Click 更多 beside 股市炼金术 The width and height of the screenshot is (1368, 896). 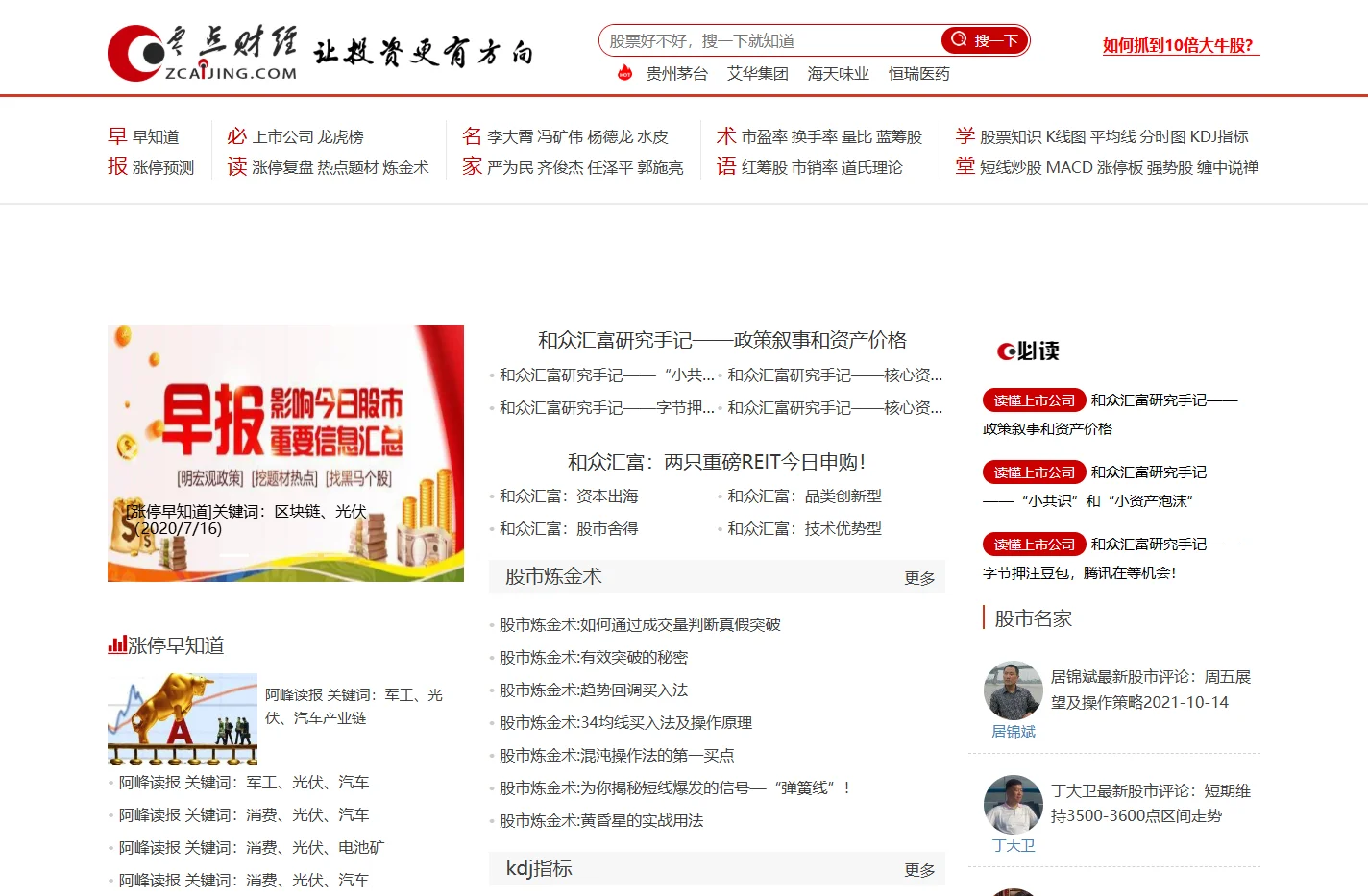click(919, 578)
